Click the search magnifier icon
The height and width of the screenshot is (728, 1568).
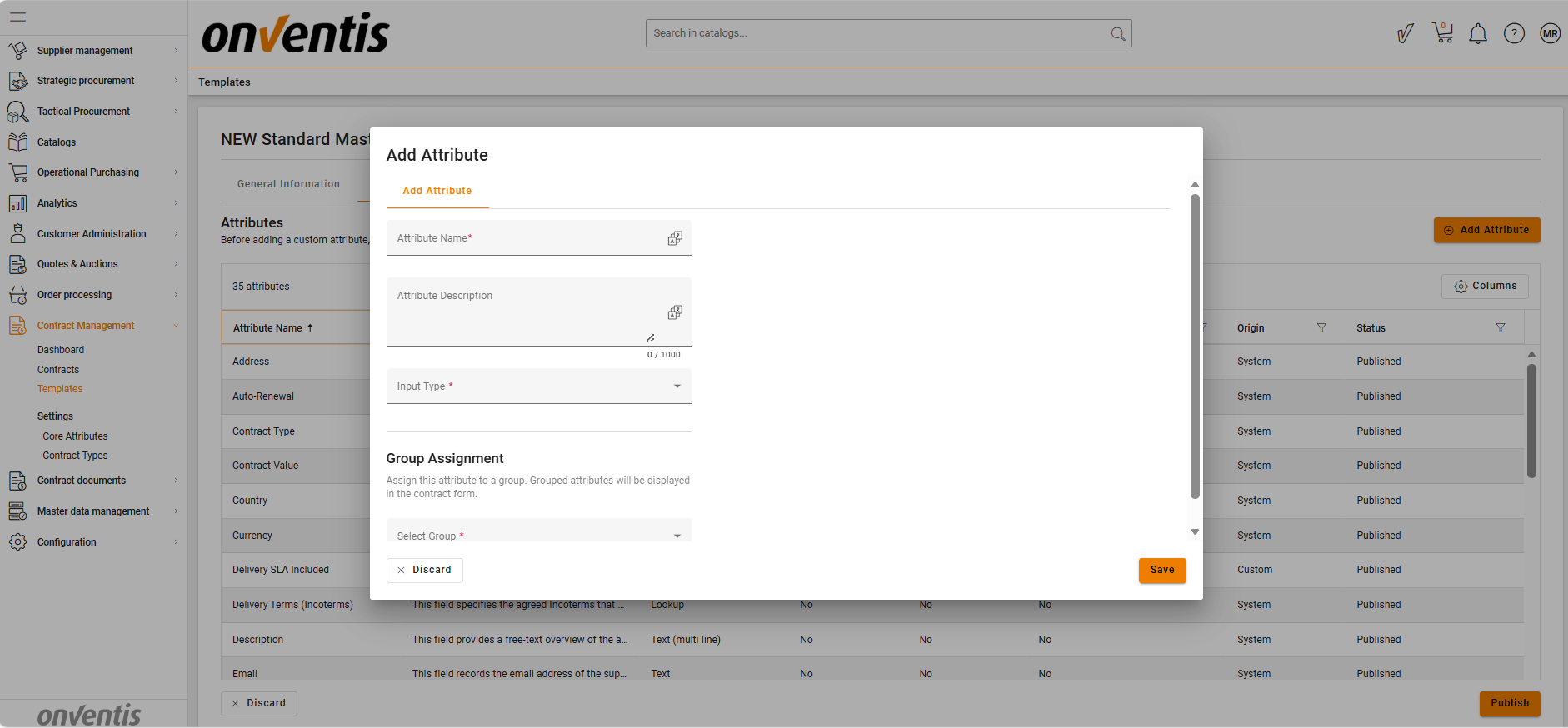(1117, 34)
